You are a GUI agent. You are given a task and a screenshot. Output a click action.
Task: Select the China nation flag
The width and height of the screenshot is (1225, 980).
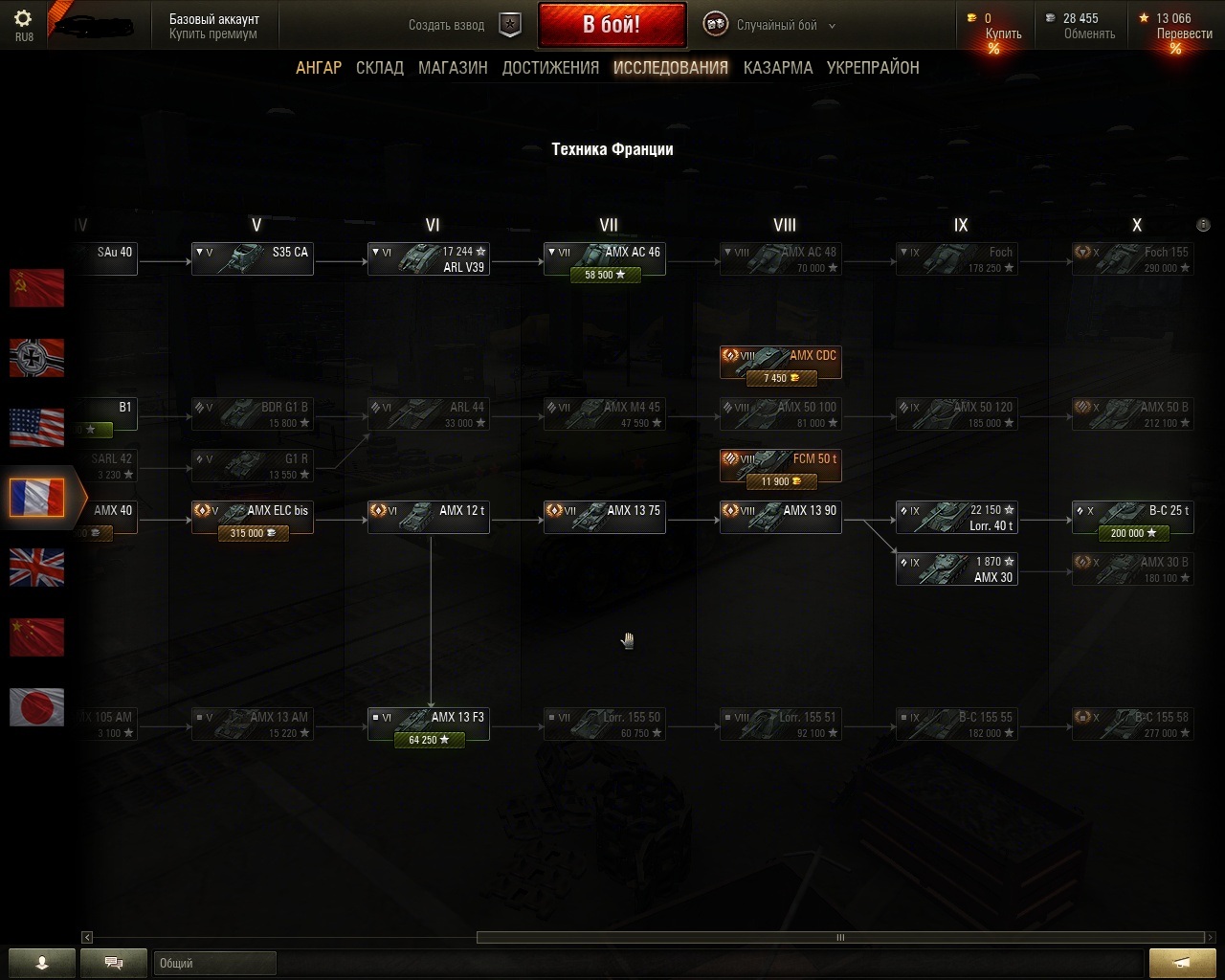point(36,637)
